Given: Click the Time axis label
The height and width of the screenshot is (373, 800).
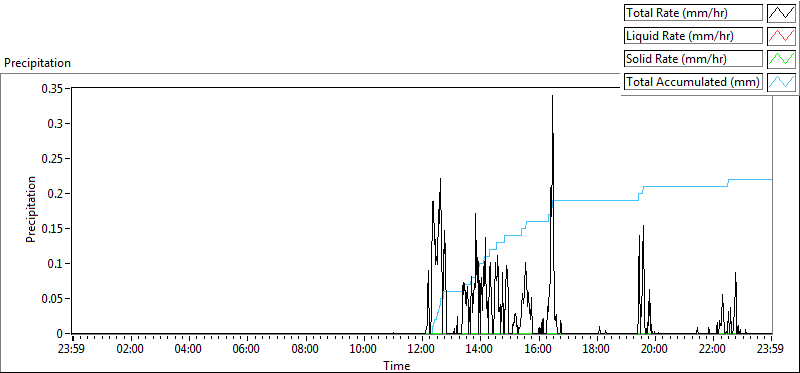Looking at the screenshot, I should click(396, 365).
